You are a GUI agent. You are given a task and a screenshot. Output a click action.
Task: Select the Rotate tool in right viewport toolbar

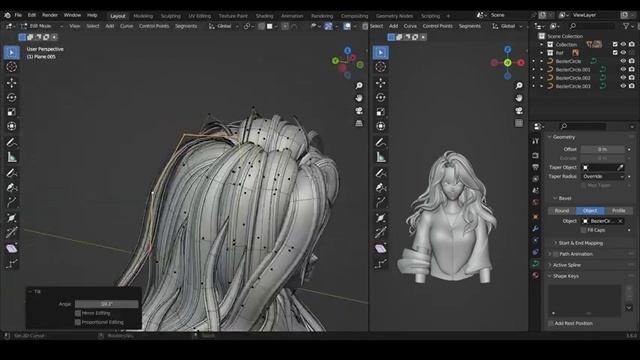380,97
